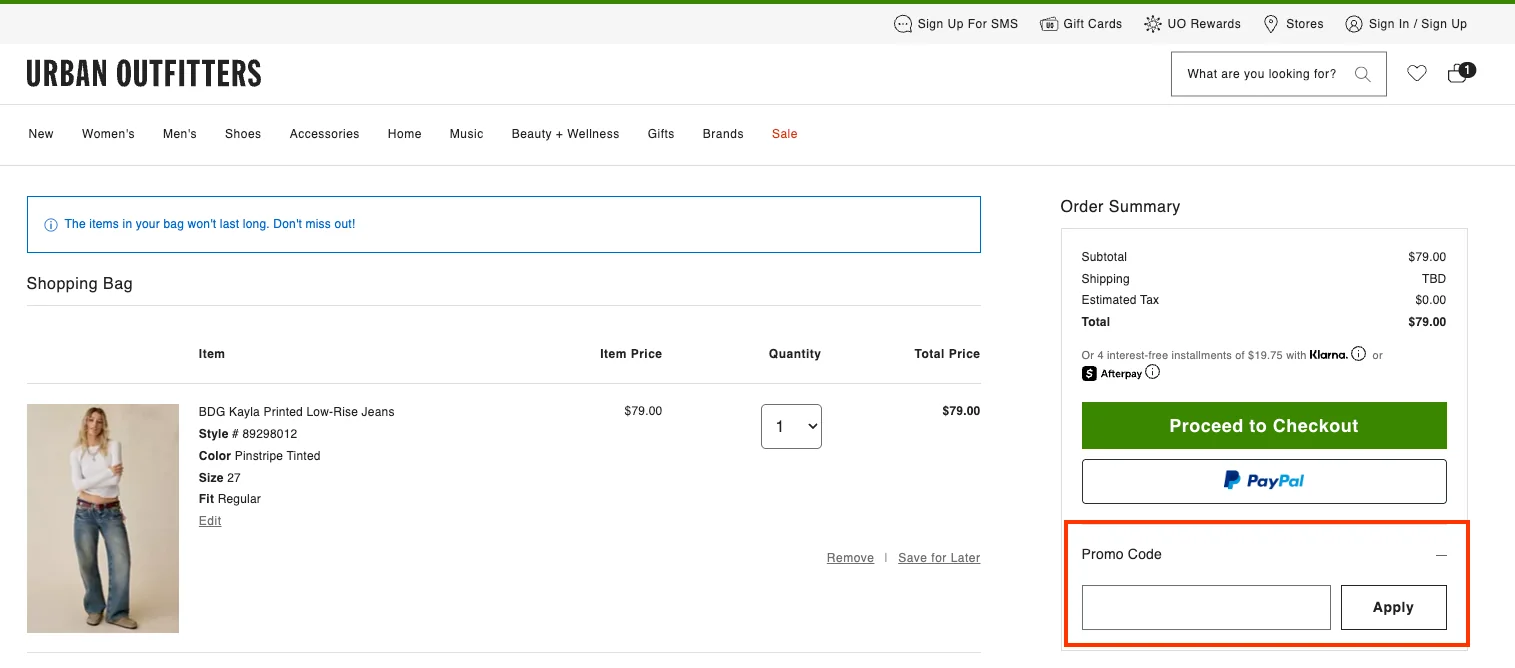Image resolution: width=1515 pixels, height=668 pixels.
Task: Open the Music menu
Action: click(467, 134)
